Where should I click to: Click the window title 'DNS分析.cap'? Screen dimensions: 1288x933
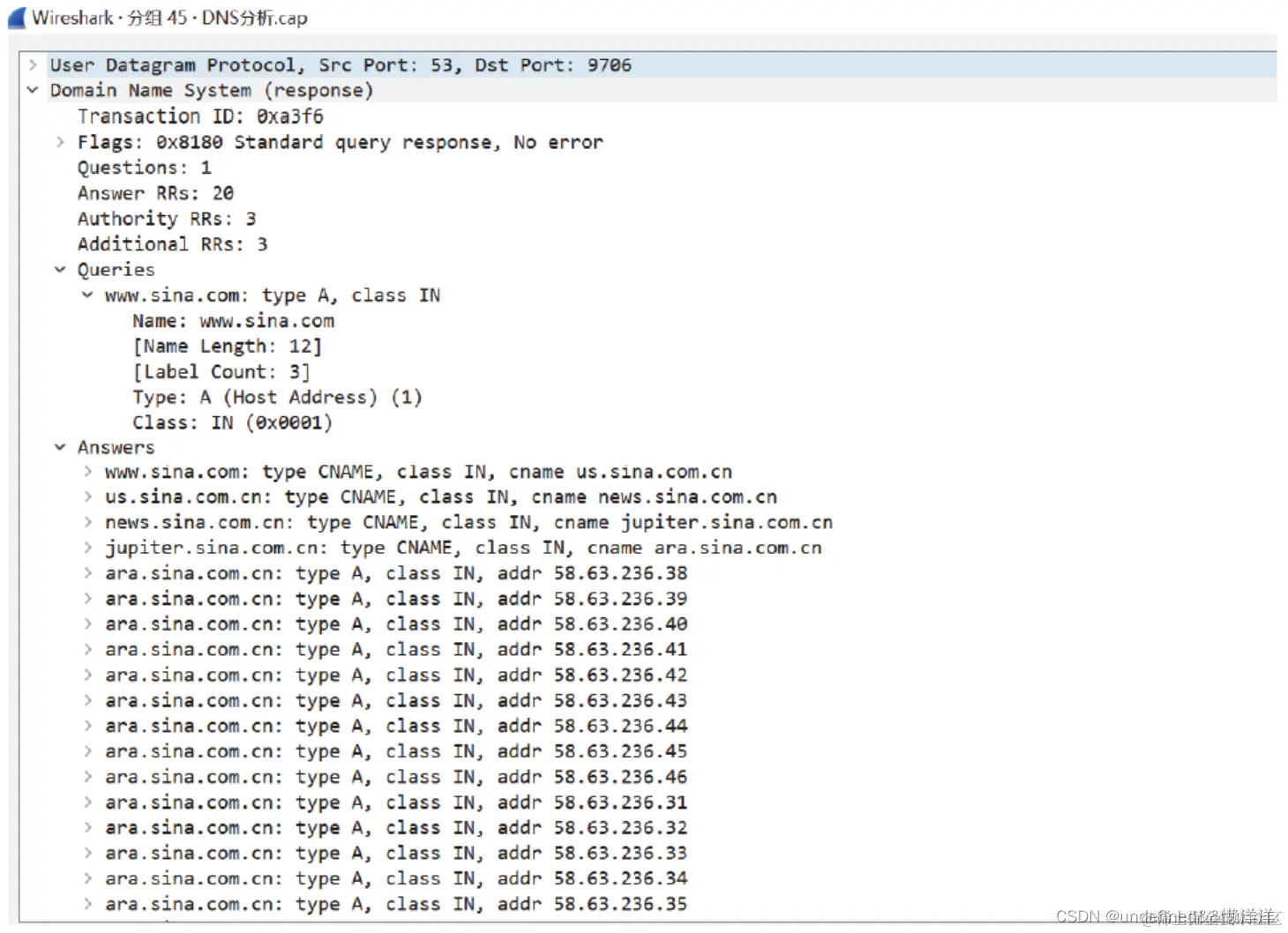click(x=254, y=18)
